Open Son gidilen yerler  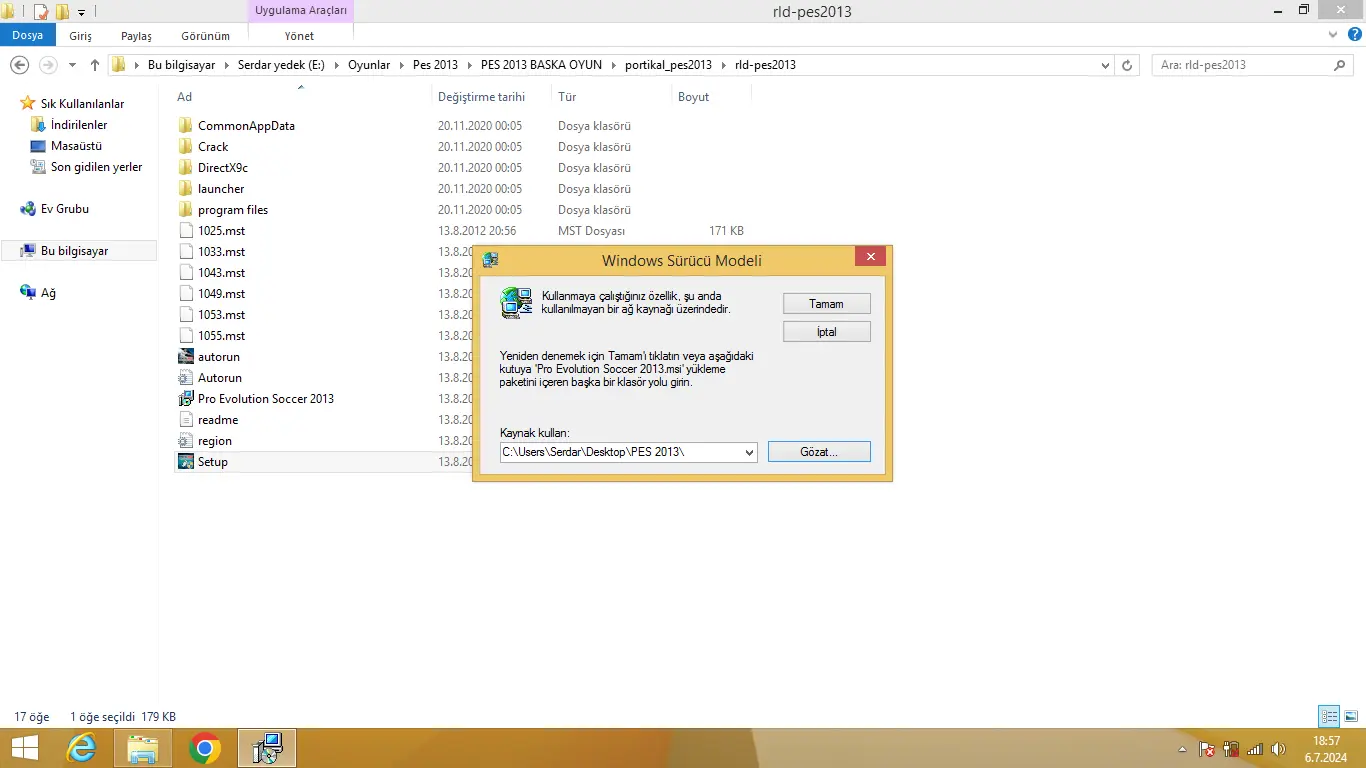[96, 167]
